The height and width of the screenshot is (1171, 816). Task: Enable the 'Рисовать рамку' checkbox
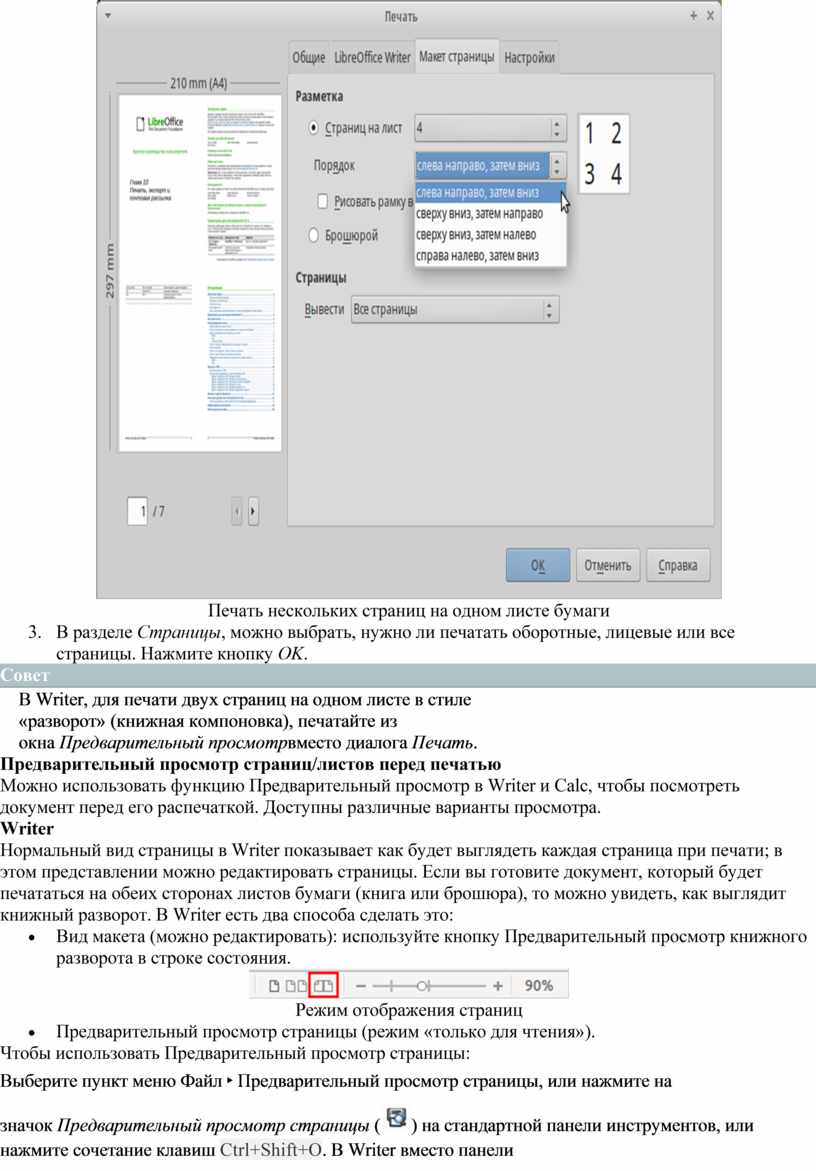point(323,201)
